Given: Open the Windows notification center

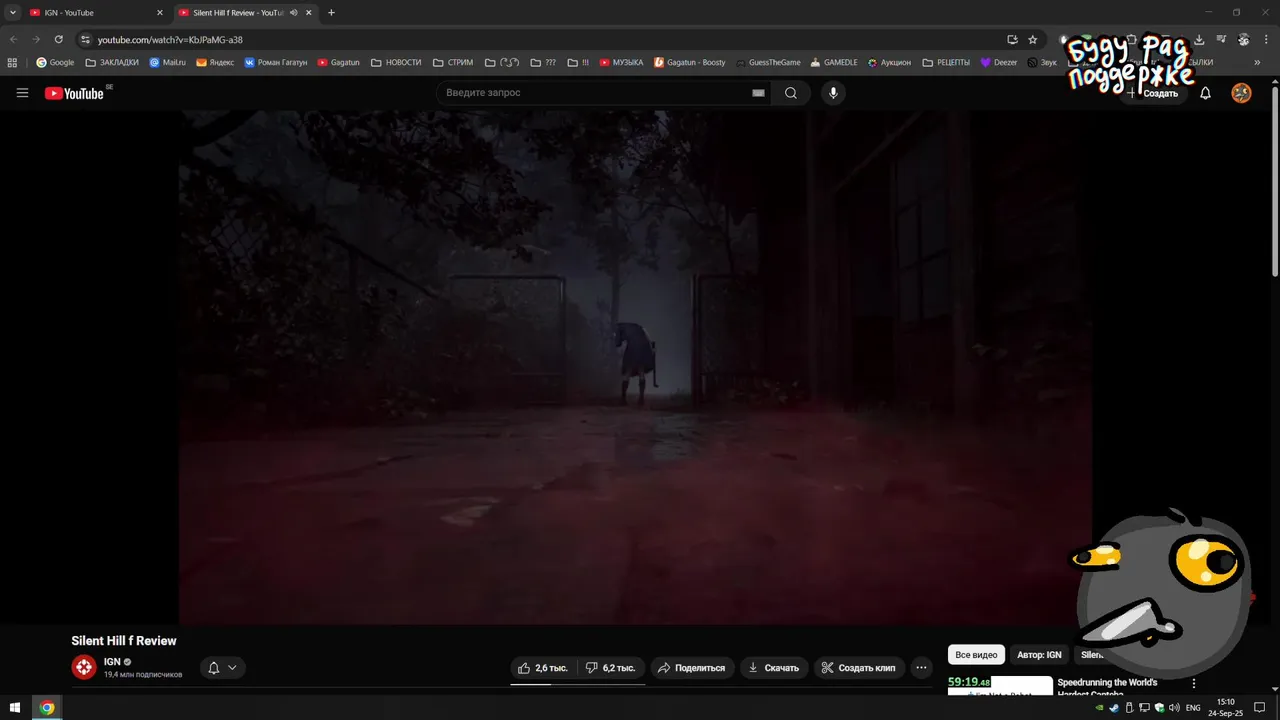Looking at the screenshot, I should (1259, 707).
